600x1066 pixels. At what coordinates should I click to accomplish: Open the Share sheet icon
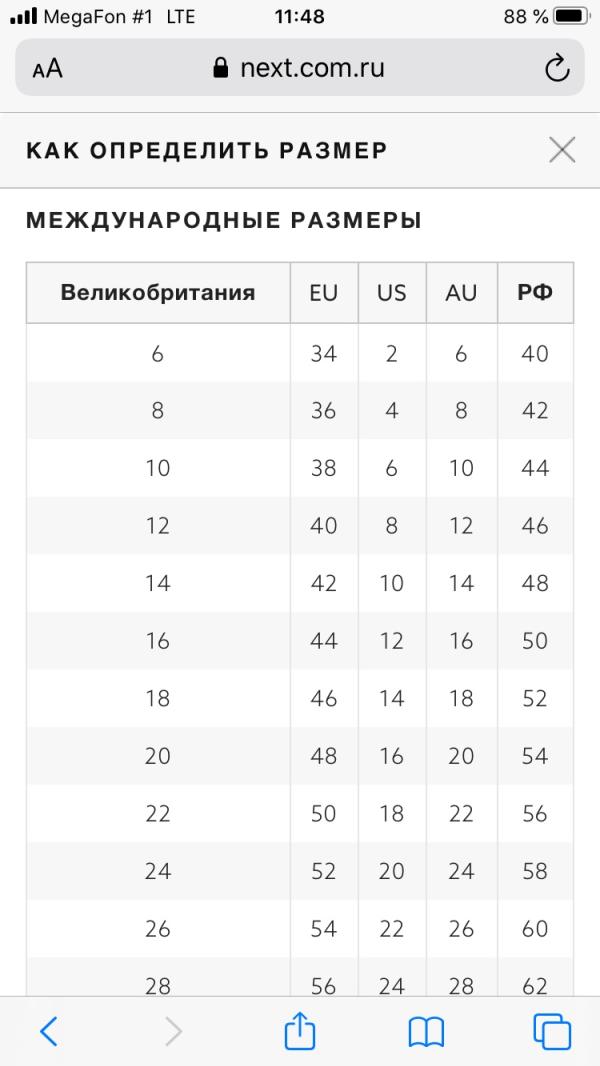[x=300, y=1030]
